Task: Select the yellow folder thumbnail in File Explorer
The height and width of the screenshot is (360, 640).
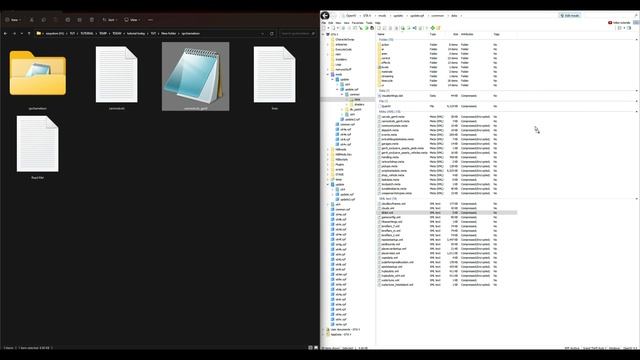Action: click(38, 73)
